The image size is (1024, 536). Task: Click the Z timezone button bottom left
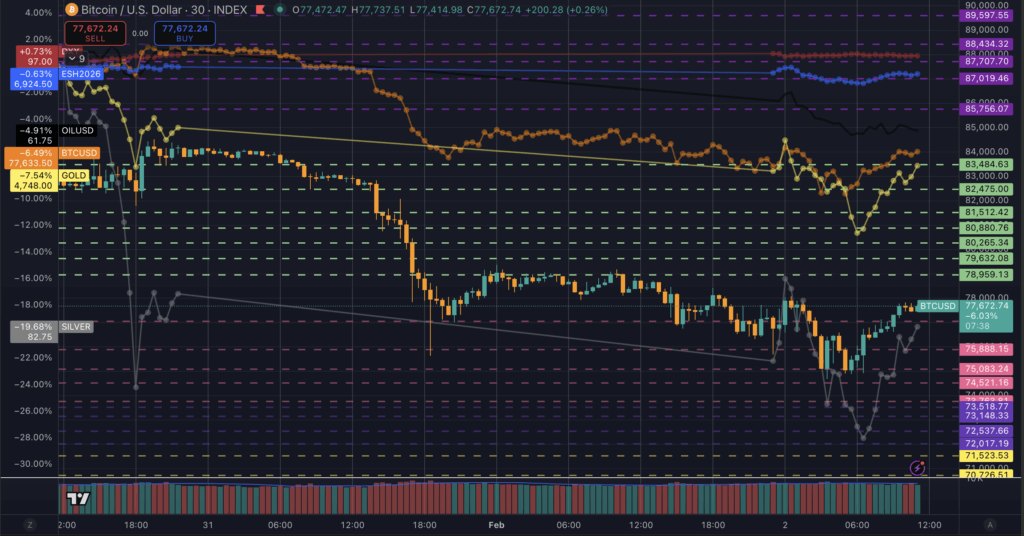pos(30,524)
